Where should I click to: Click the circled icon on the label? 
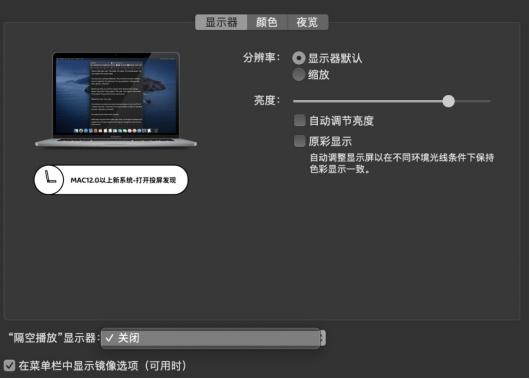tap(49, 180)
